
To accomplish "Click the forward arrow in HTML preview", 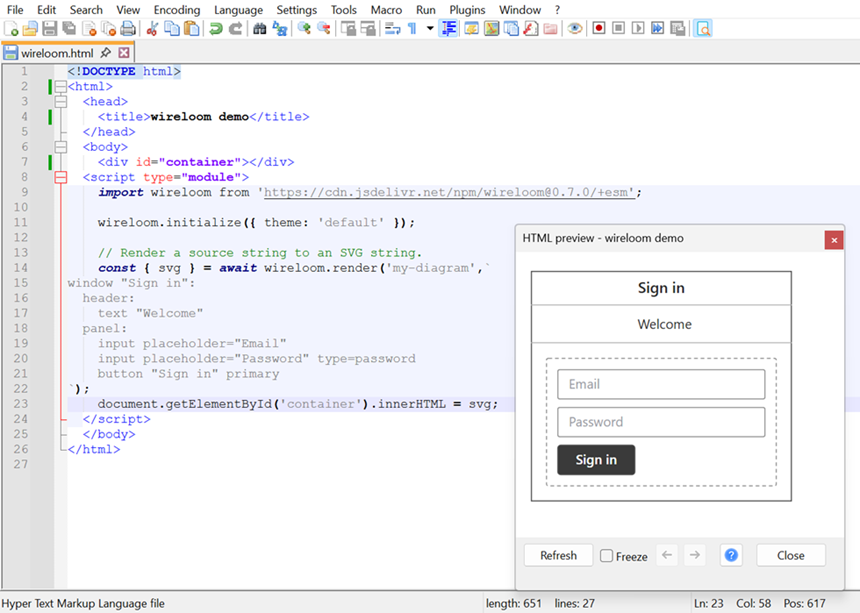I will [695, 555].
